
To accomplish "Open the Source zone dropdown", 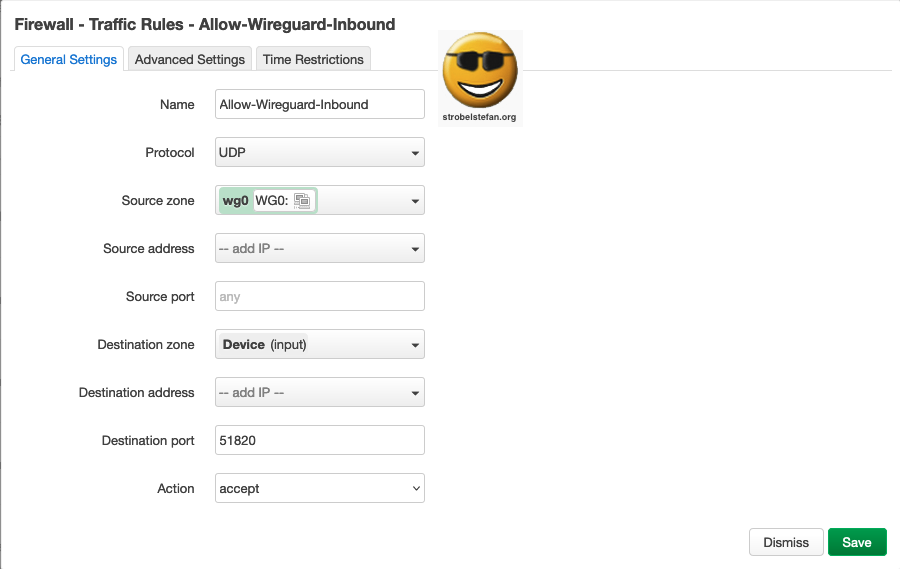I will (x=320, y=200).
